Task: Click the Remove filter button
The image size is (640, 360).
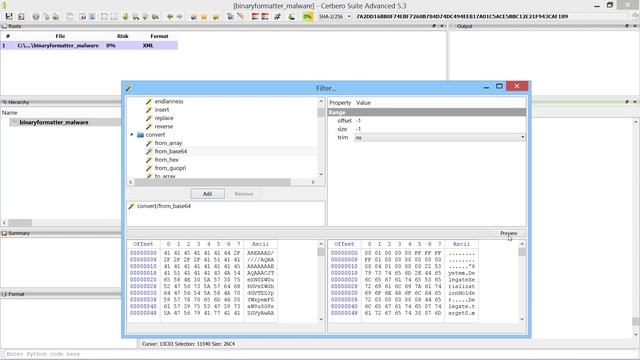Action: tap(244, 194)
